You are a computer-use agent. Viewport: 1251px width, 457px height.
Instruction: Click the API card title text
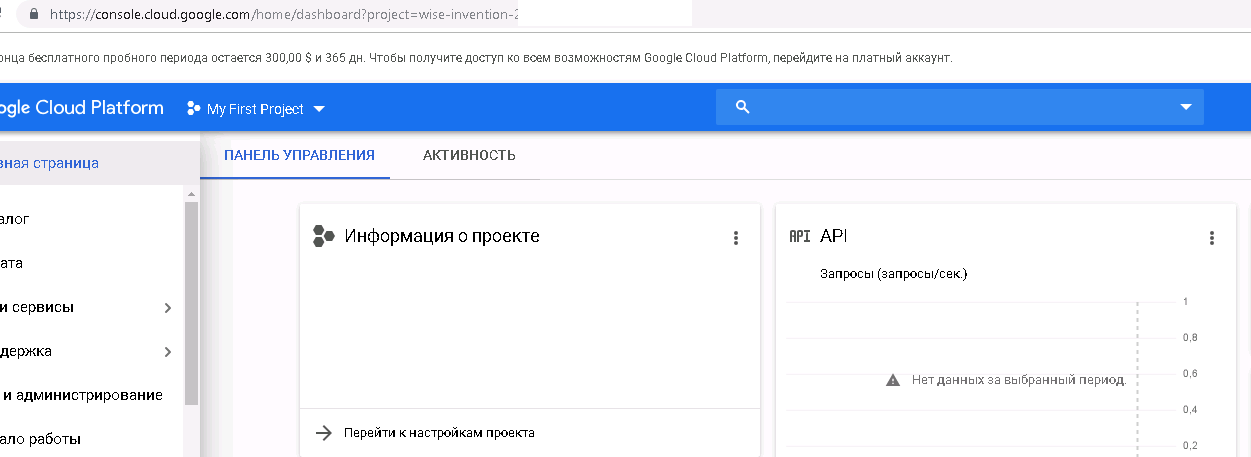834,236
